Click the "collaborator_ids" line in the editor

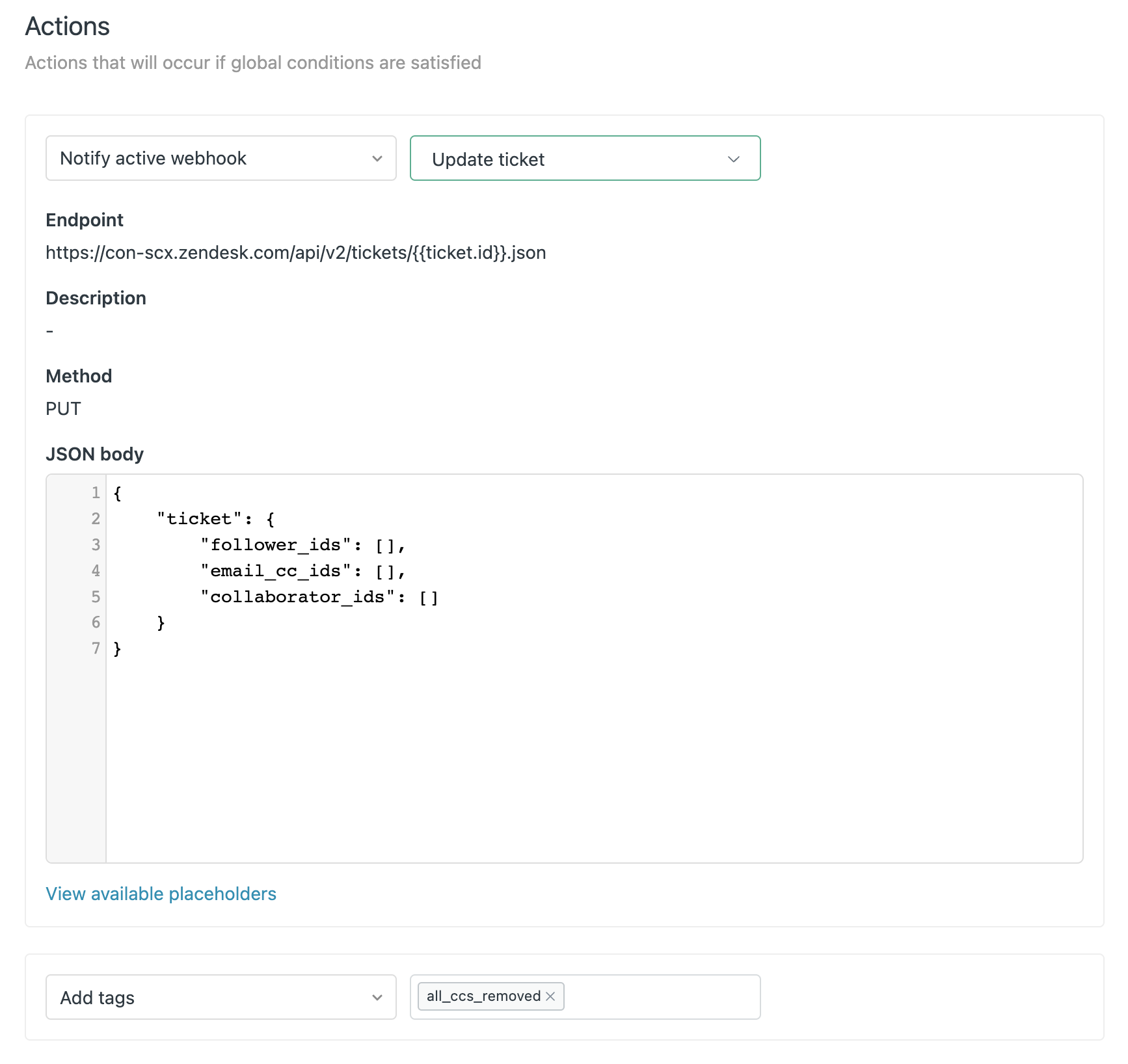tap(319, 596)
